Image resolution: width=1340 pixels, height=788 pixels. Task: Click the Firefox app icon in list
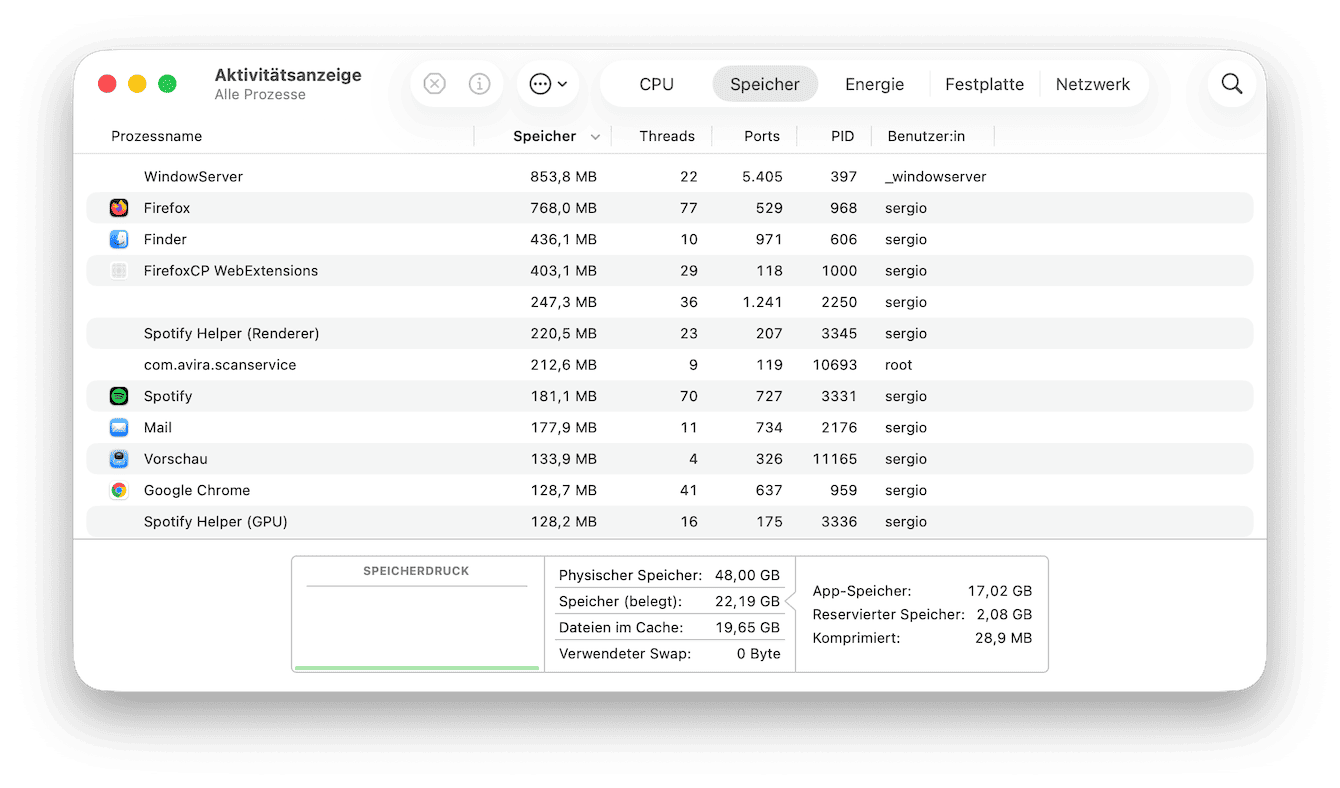tap(119, 208)
